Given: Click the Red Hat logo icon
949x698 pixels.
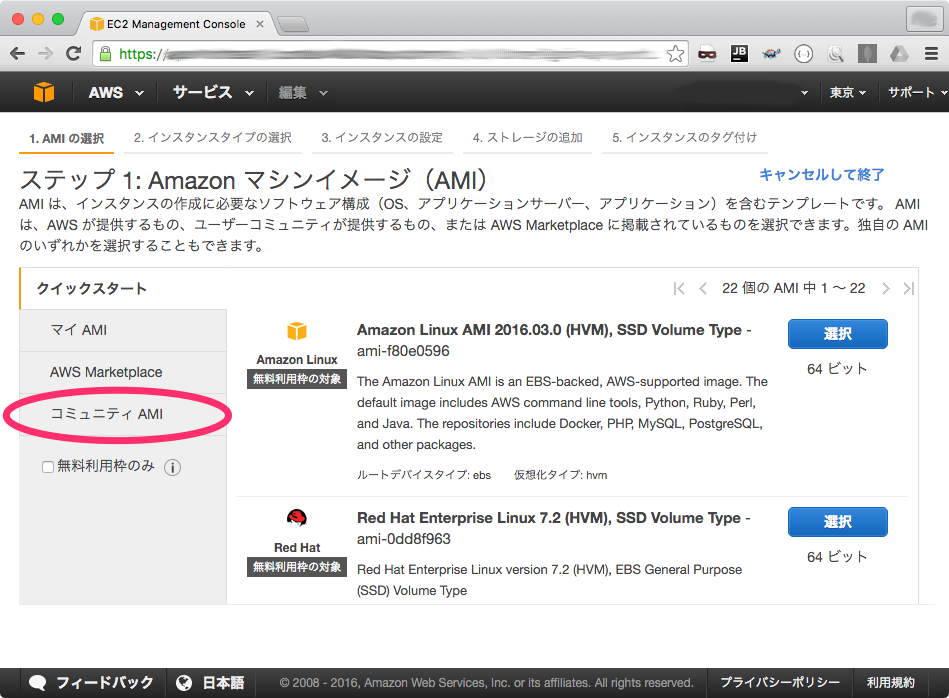Looking at the screenshot, I should click(x=297, y=518).
